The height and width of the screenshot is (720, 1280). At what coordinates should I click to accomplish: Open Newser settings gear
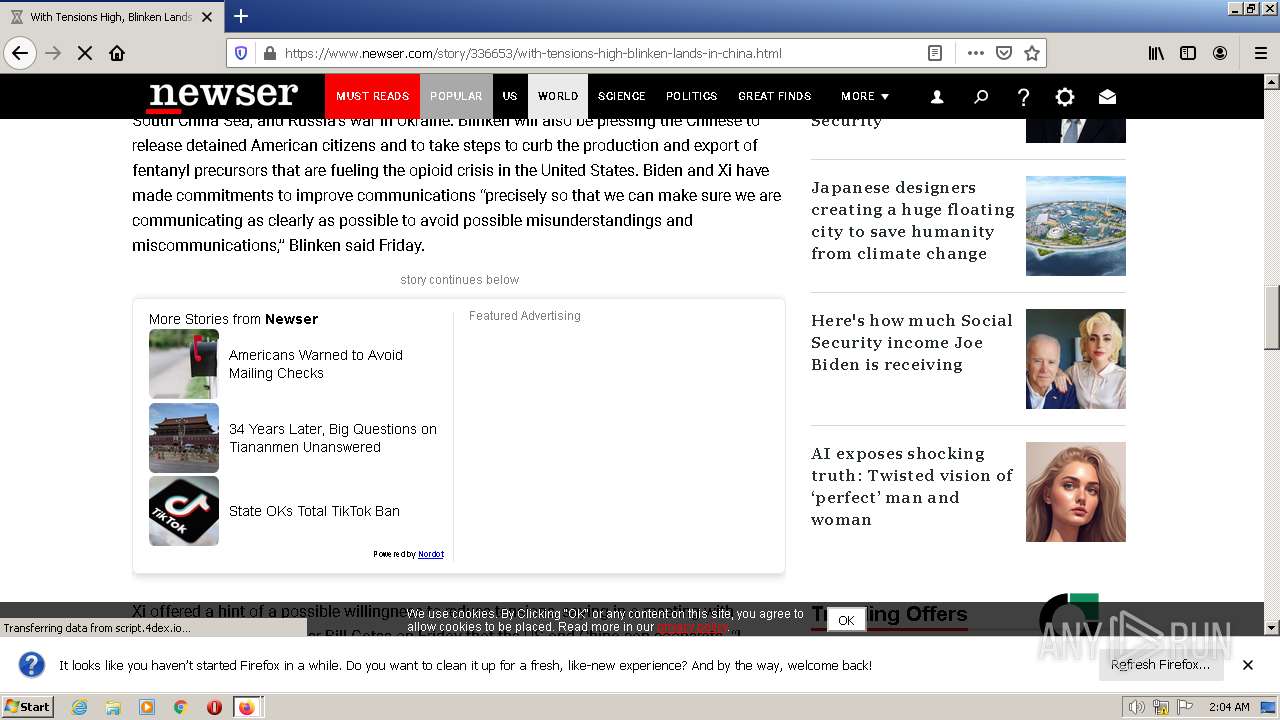point(1065,97)
